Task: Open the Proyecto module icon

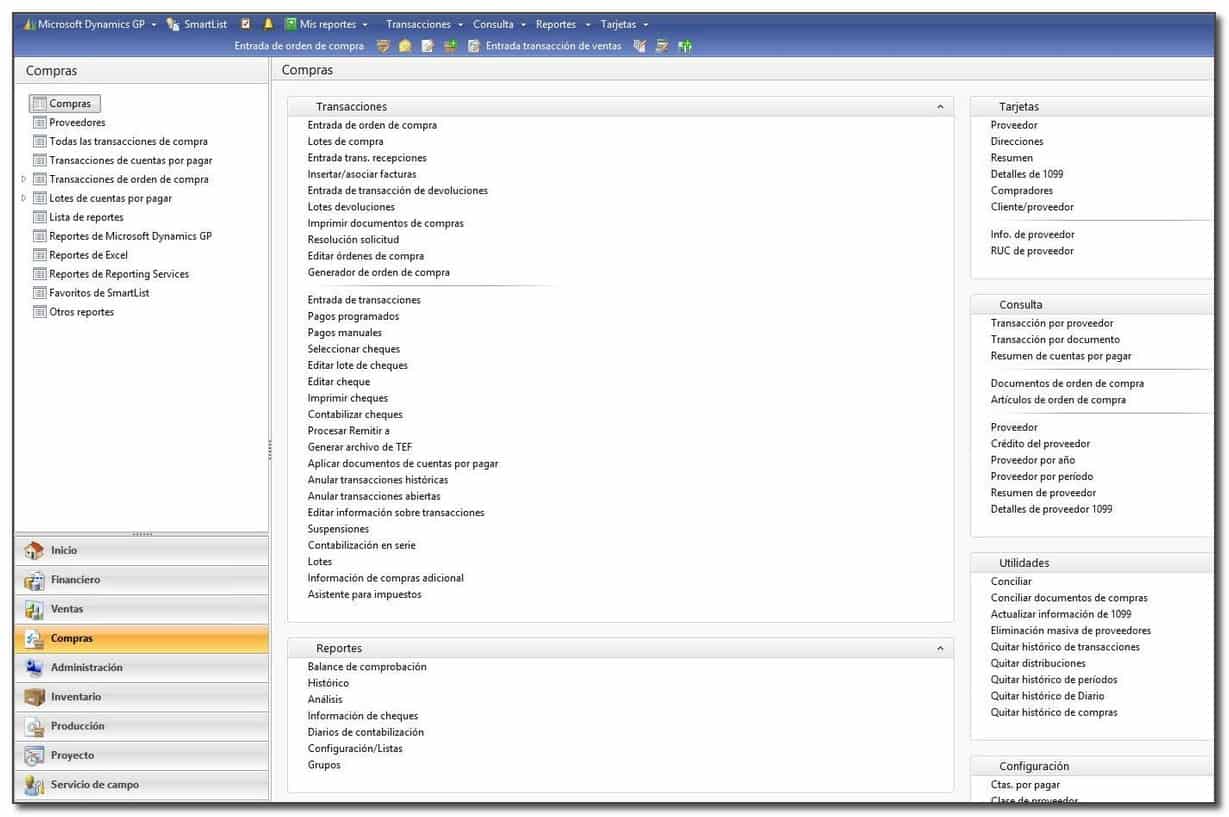Action: pos(35,756)
